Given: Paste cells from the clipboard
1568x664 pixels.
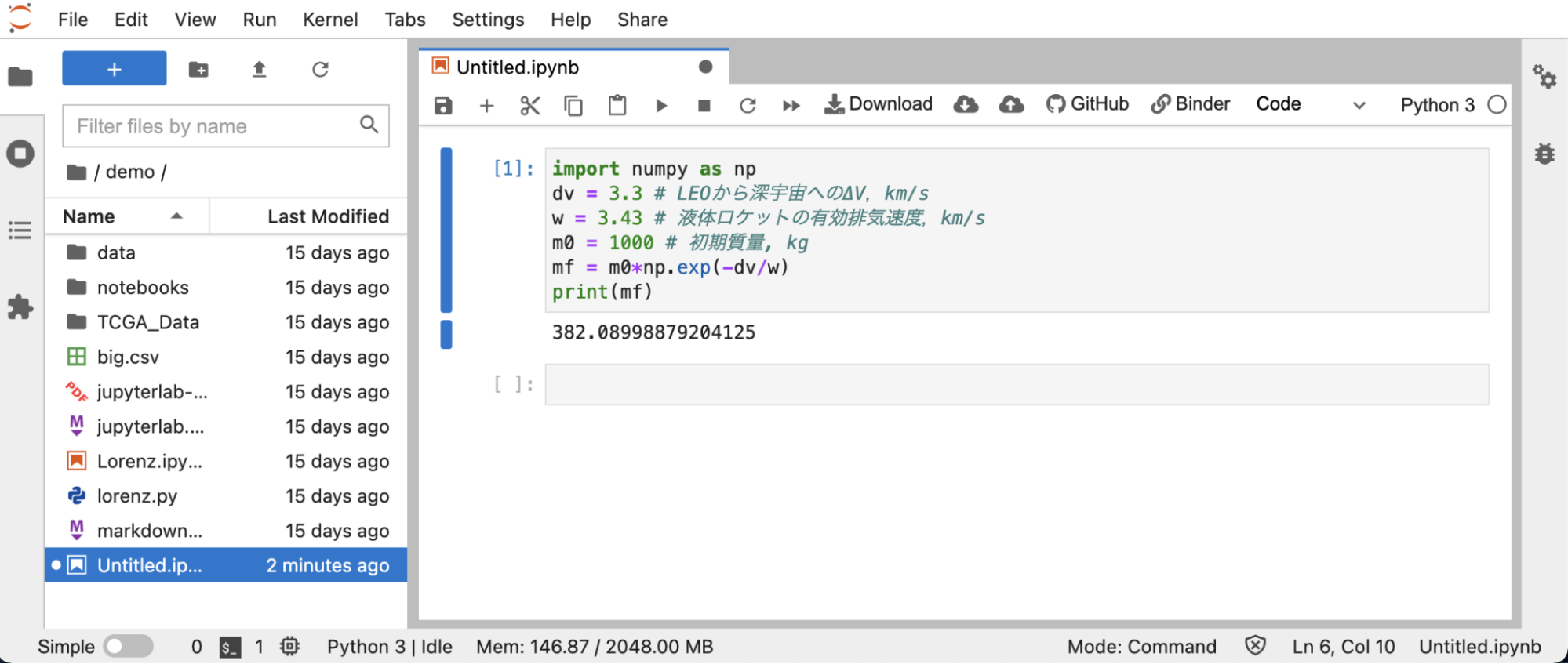Looking at the screenshot, I should 617,105.
